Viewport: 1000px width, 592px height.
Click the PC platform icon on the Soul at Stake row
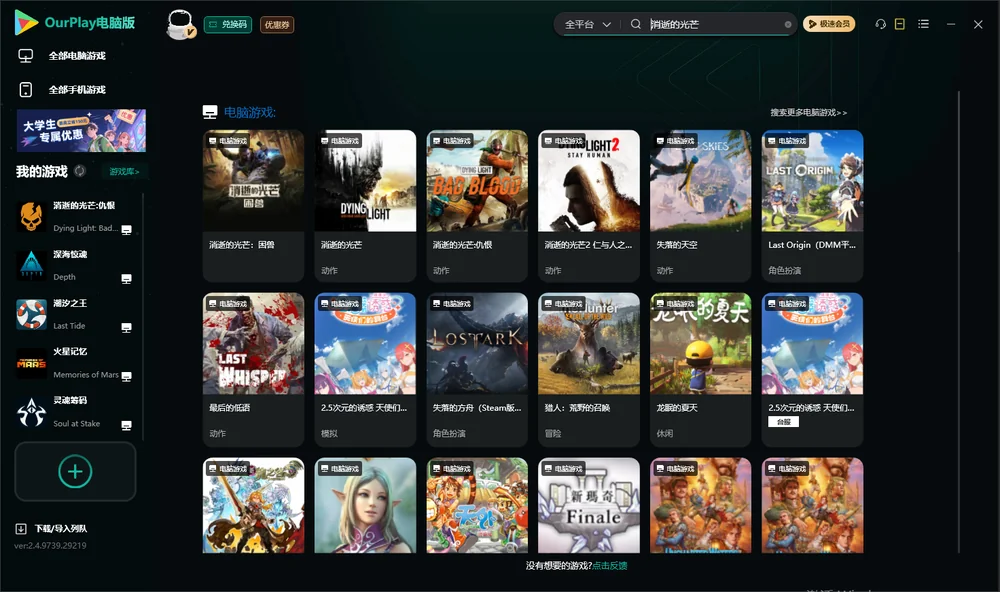[x=126, y=426]
